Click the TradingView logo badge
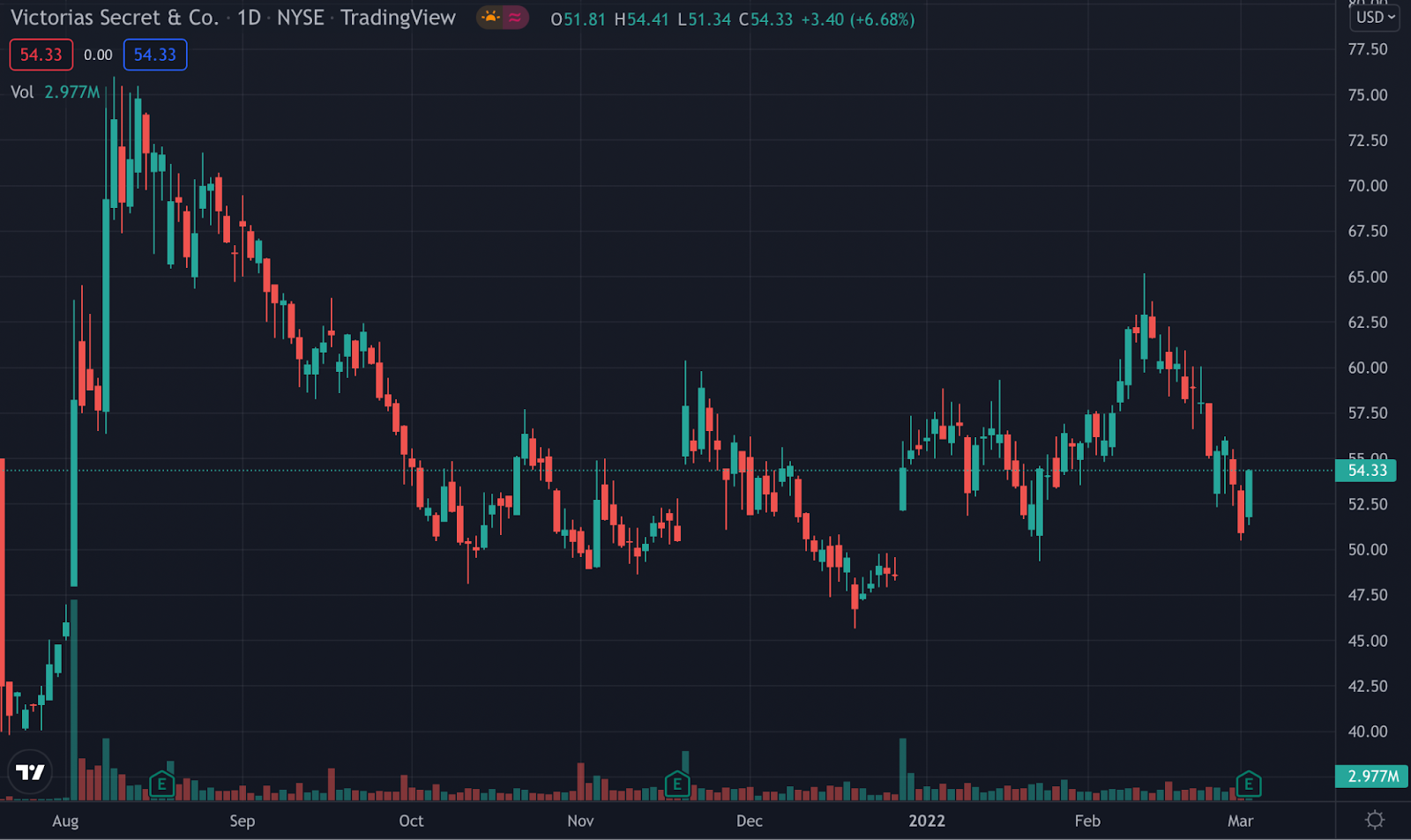 (30, 772)
